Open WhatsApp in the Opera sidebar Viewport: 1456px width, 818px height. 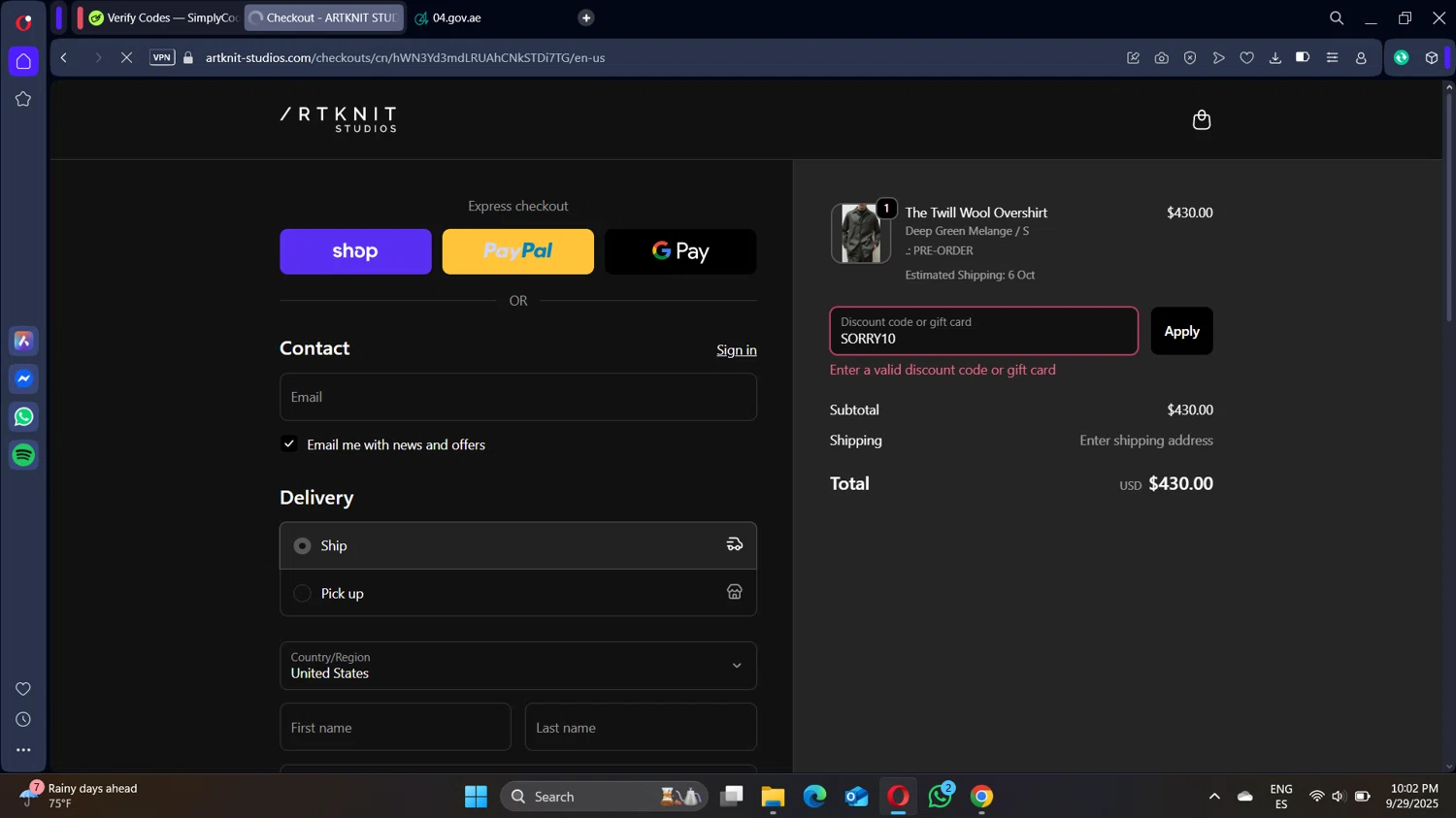[x=23, y=417]
